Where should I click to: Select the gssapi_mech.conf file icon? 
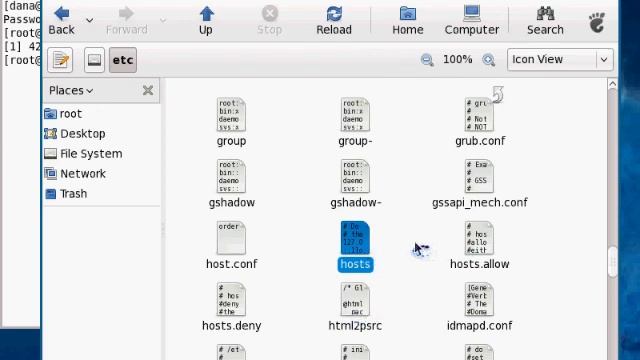click(x=480, y=176)
